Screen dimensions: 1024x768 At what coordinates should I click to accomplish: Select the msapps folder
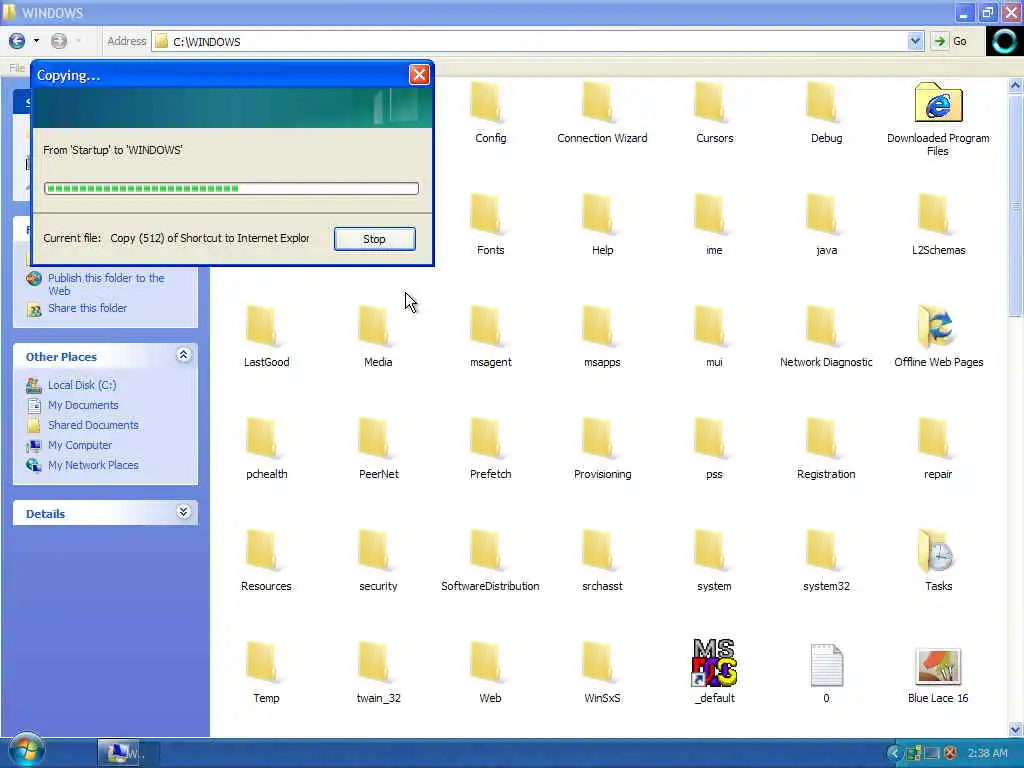tap(602, 336)
